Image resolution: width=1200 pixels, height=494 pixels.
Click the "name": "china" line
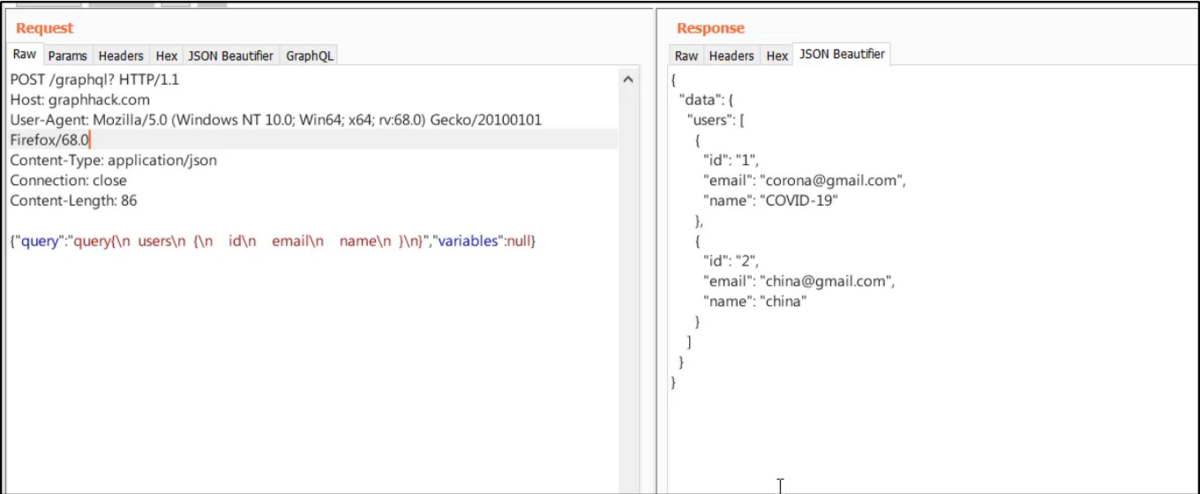pos(754,301)
